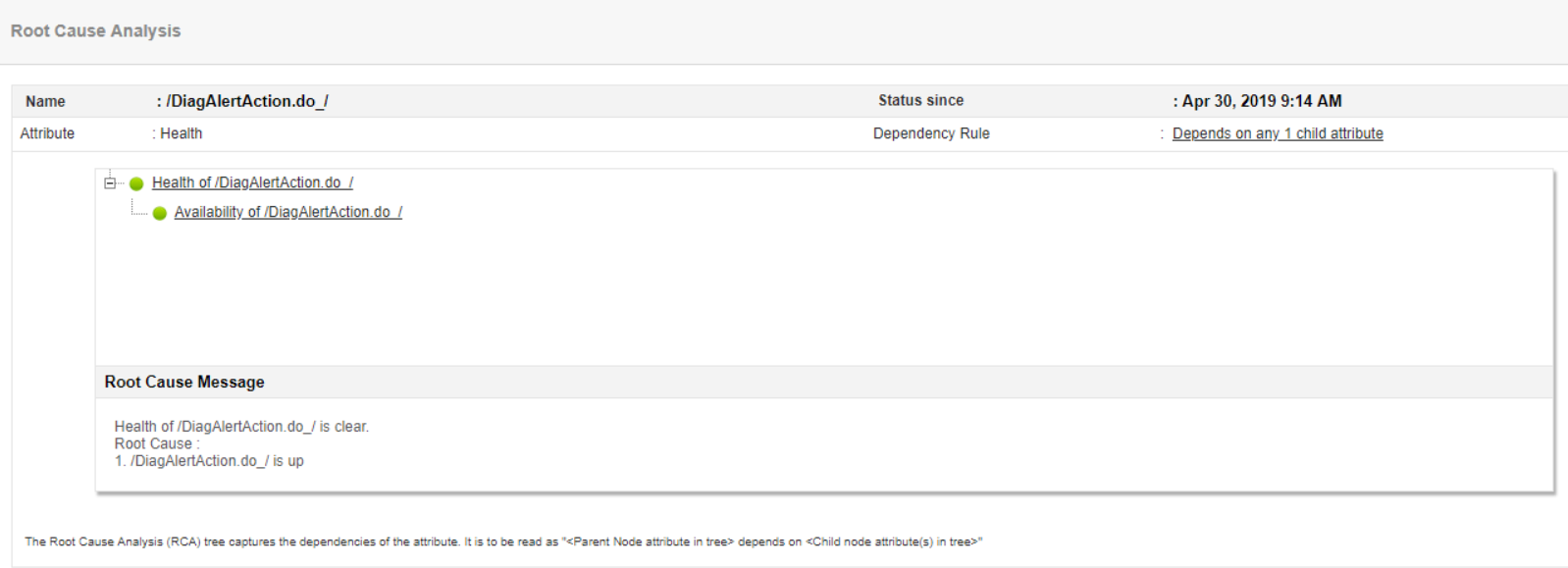Image resolution: width=1568 pixels, height=568 pixels.
Task: Click the Root Cause Analysis title
Action: point(95,31)
